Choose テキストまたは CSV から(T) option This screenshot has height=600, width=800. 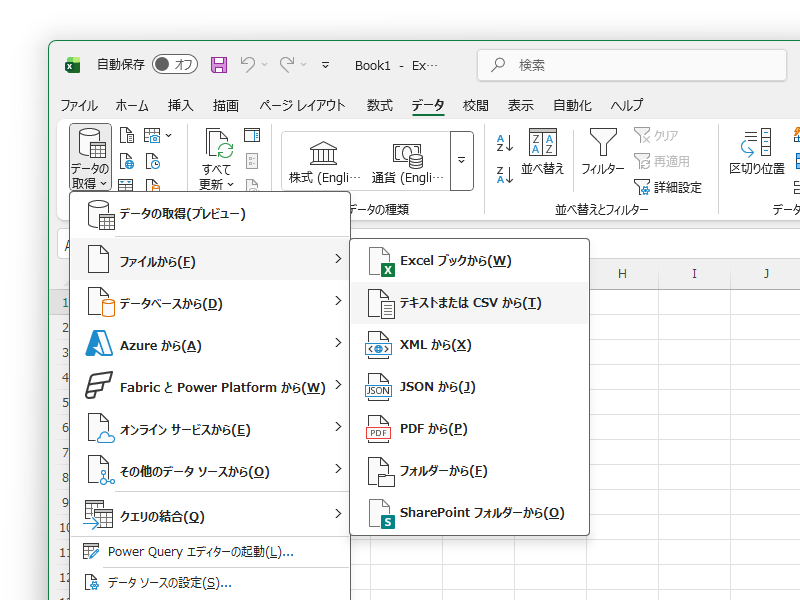pyautogui.click(x=470, y=303)
